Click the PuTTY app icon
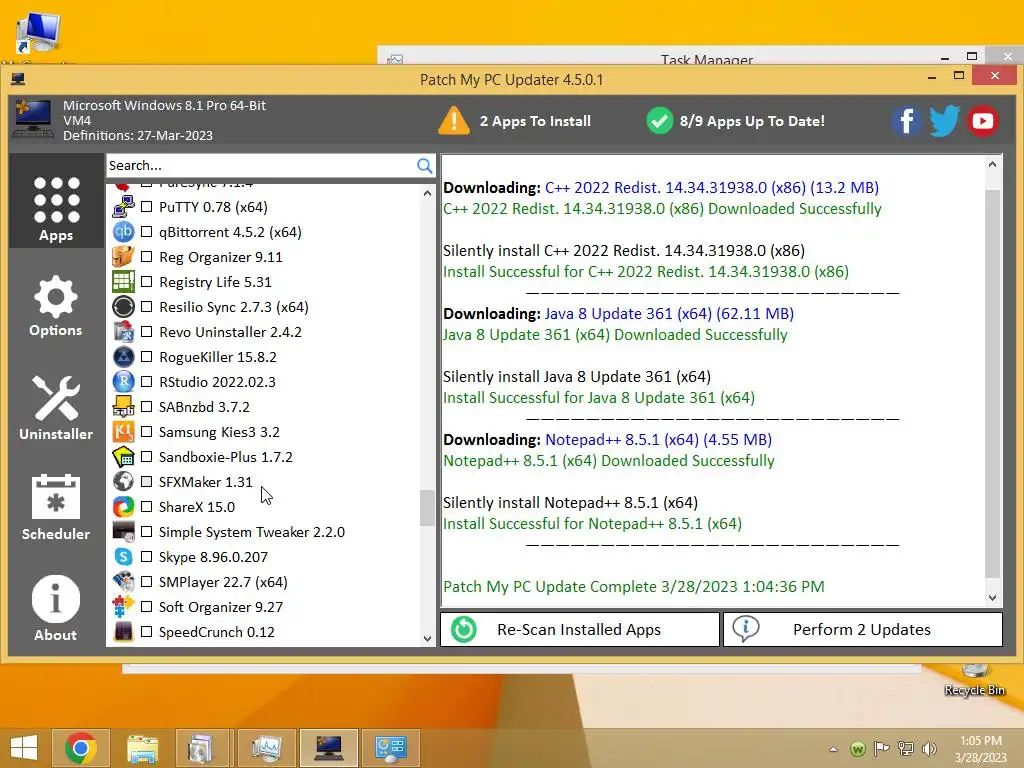The image size is (1024, 768). click(x=123, y=207)
